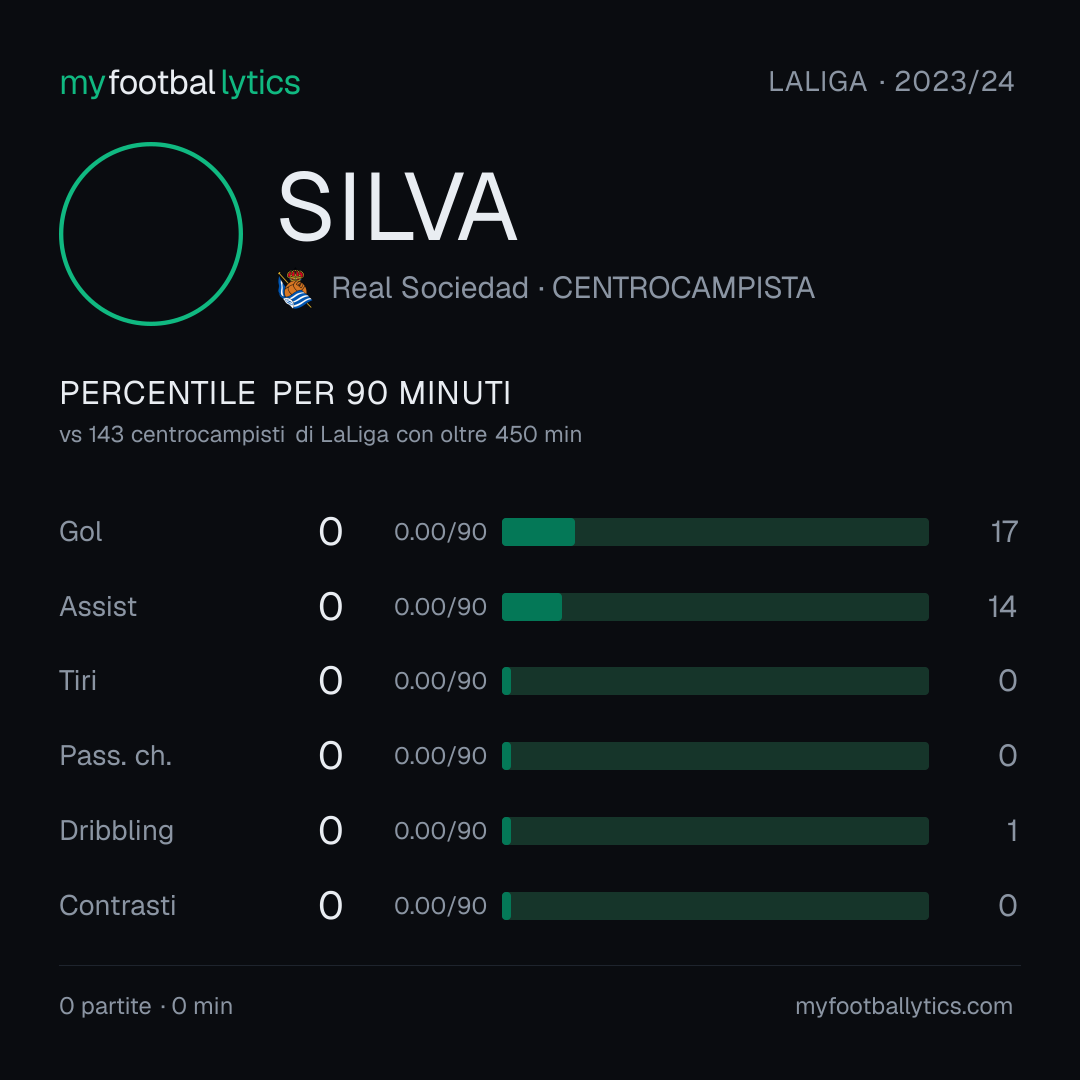Click the Gol percentile value 17
This screenshot has width=1080, height=1080.
click(1004, 532)
